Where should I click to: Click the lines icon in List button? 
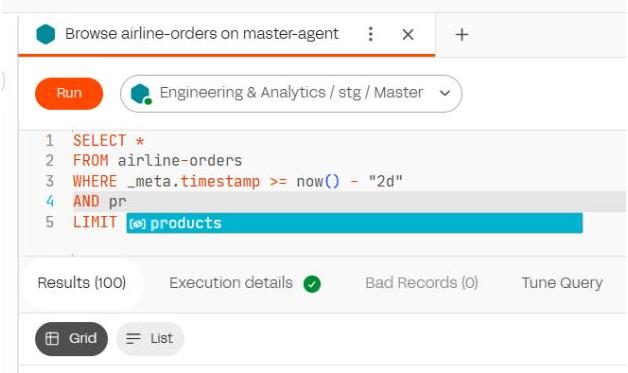(133, 339)
